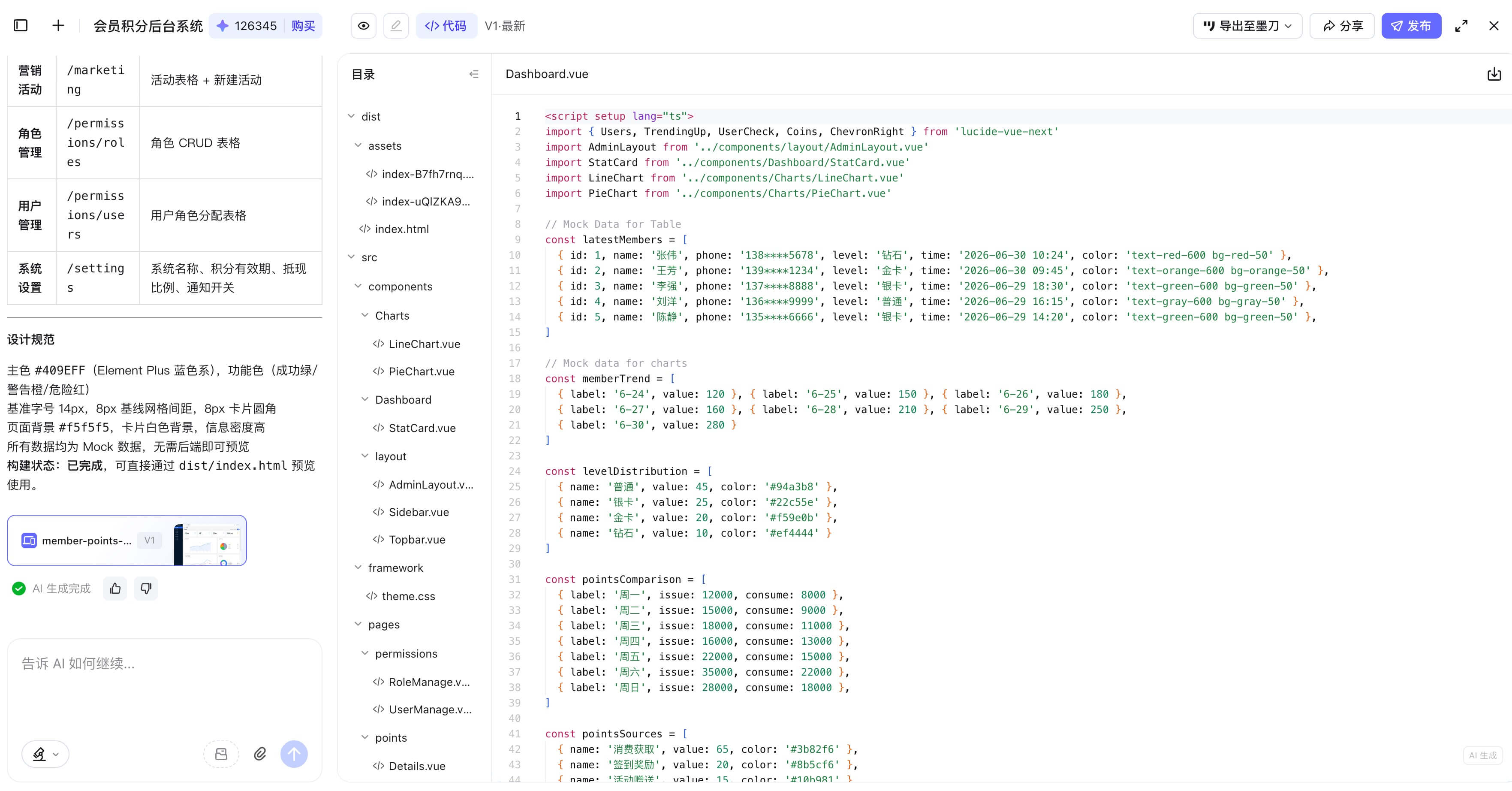Collapse the 目录 directory panel
Viewport: 1512px width, 791px height.
coord(474,74)
